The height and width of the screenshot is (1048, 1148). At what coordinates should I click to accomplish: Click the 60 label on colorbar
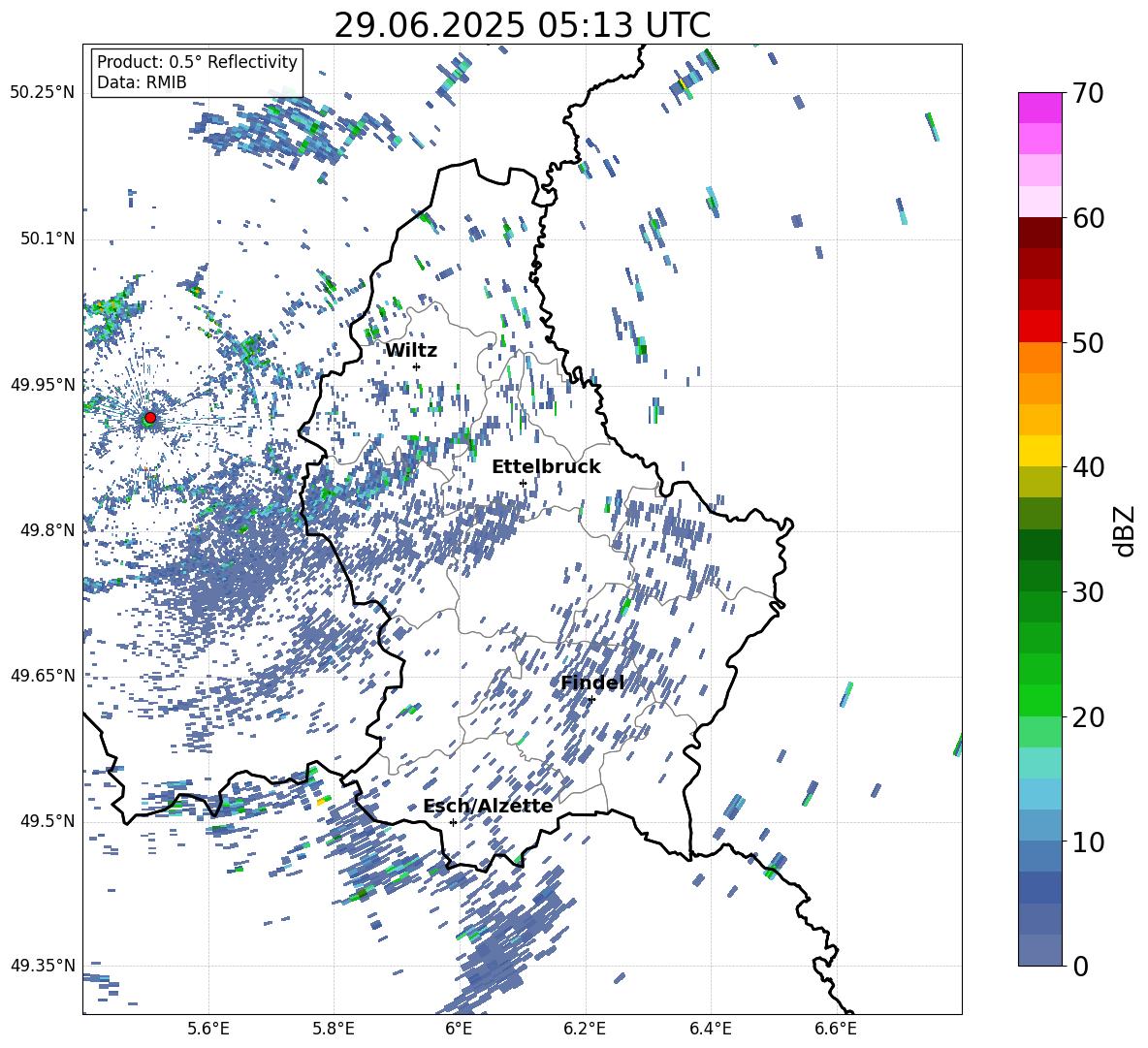(x=1088, y=218)
